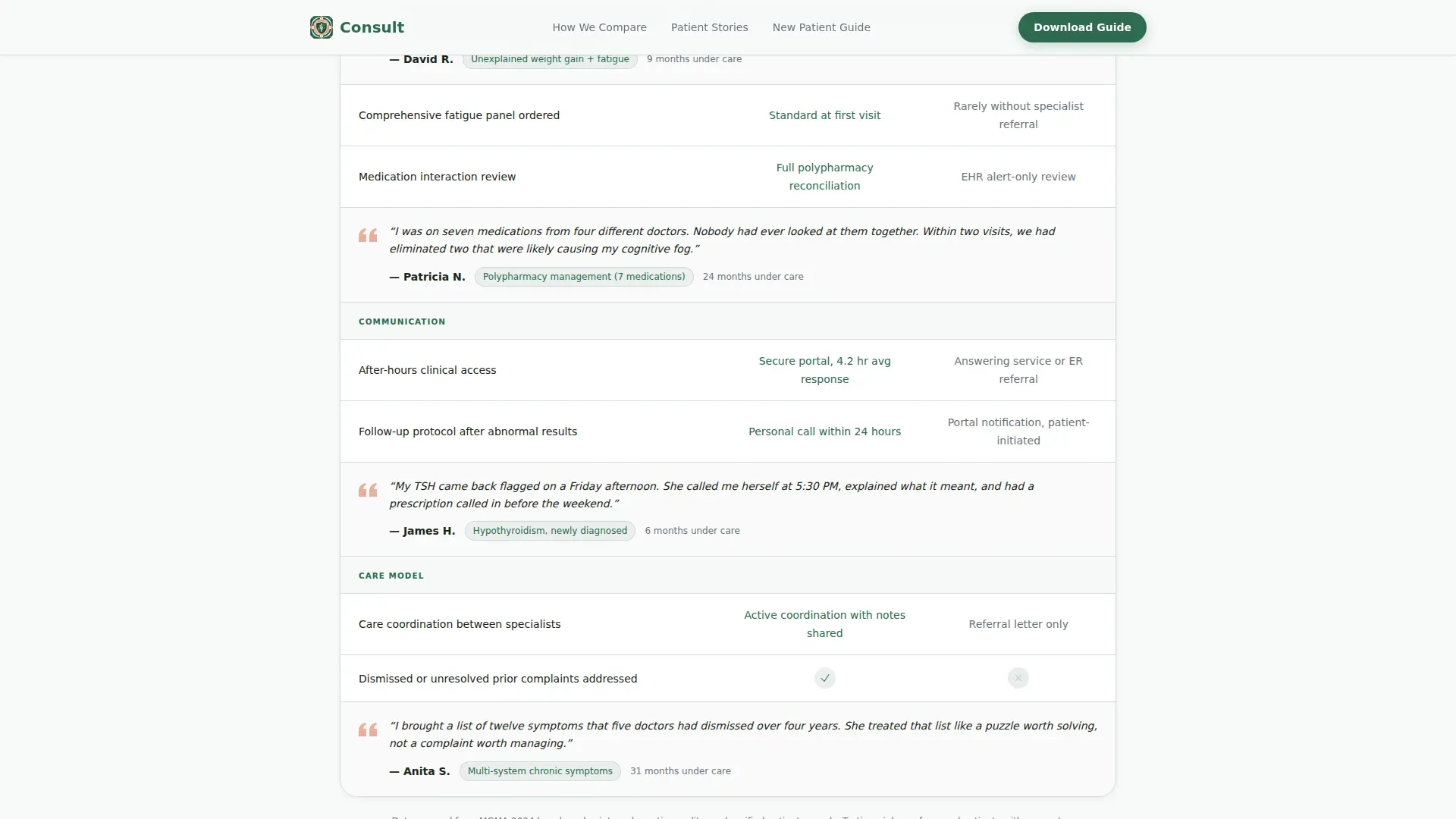1456x819 pixels.
Task: Select the 'Polypharmacy management (7 medications)' tag
Action: [x=584, y=277]
